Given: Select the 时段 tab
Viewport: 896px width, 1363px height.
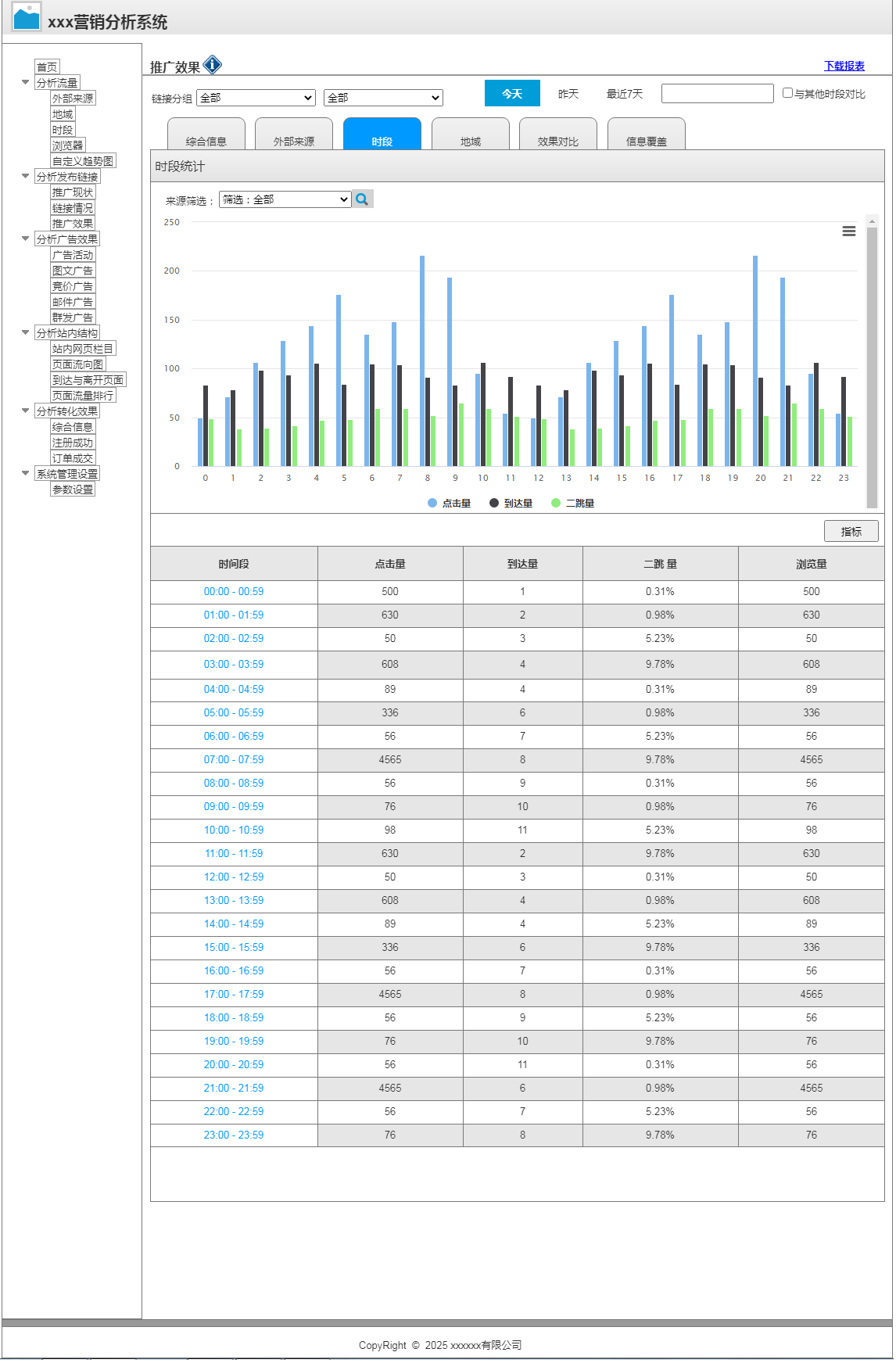Looking at the screenshot, I should tap(382, 134).
